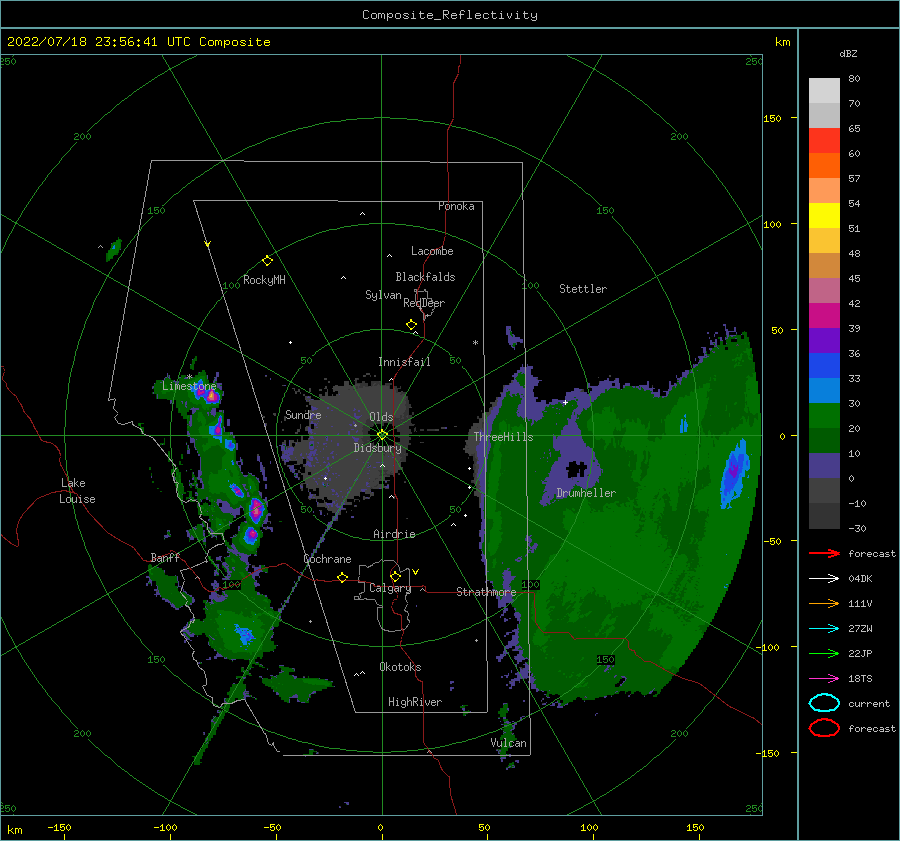This screenshot has width=900, height=841.
Task: Select the pink 45–42 dBZ swatch
Action: point(824,290)
